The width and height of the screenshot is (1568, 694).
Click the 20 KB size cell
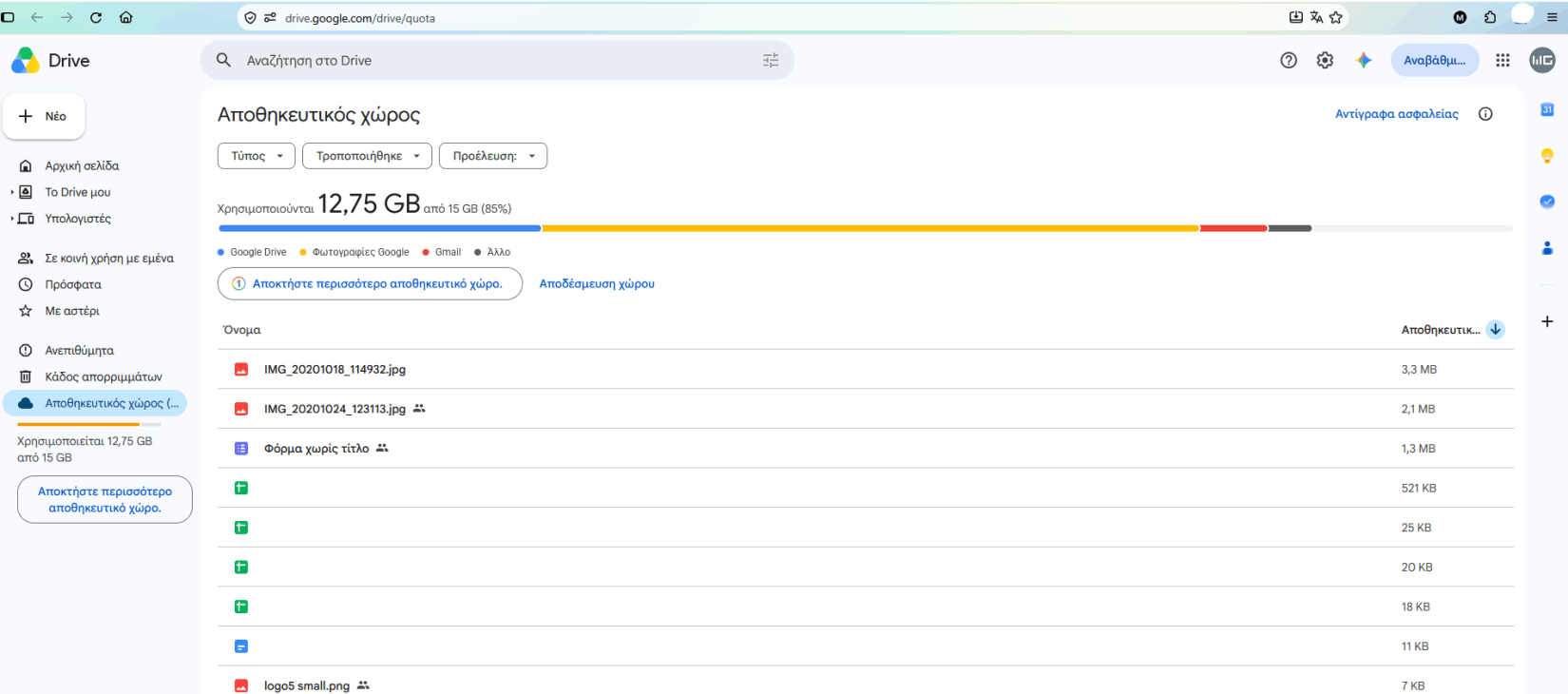point(1417,568)
